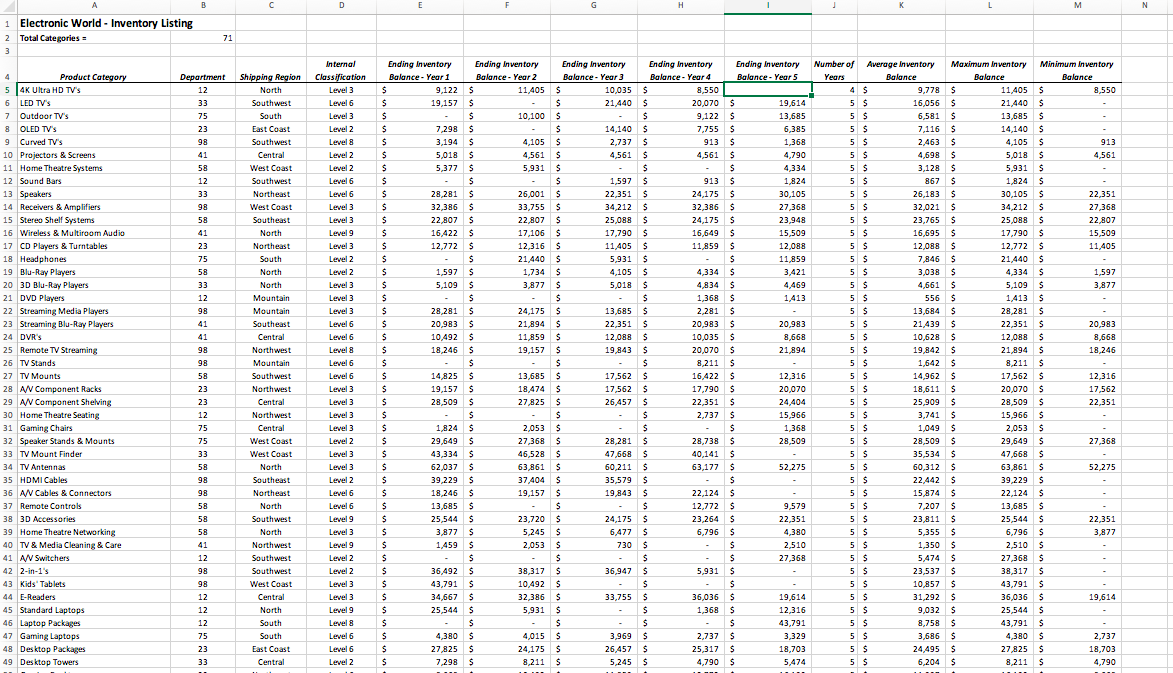Click the 'Average Inventory Balance' header cell
This screenshot has height=673, width=1173.
pos(901,70)
